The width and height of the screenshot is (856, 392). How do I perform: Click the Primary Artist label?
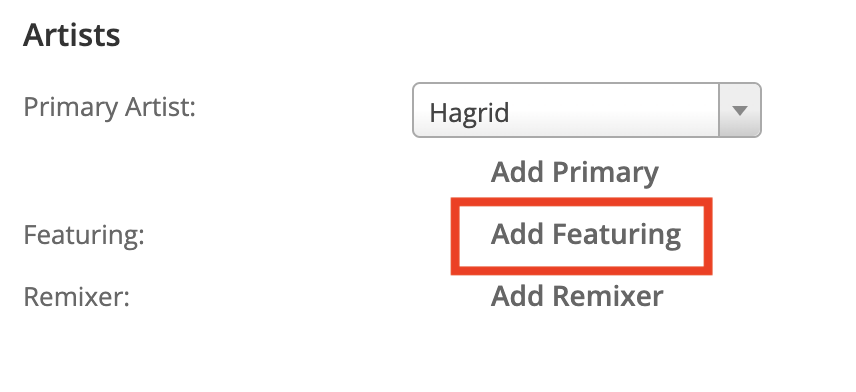click(109, 107)
